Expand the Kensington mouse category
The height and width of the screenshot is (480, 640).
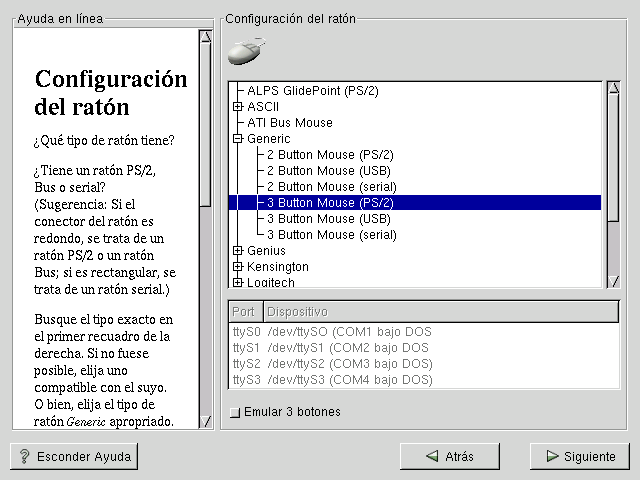pyautogui.click(x=238, y=267)
